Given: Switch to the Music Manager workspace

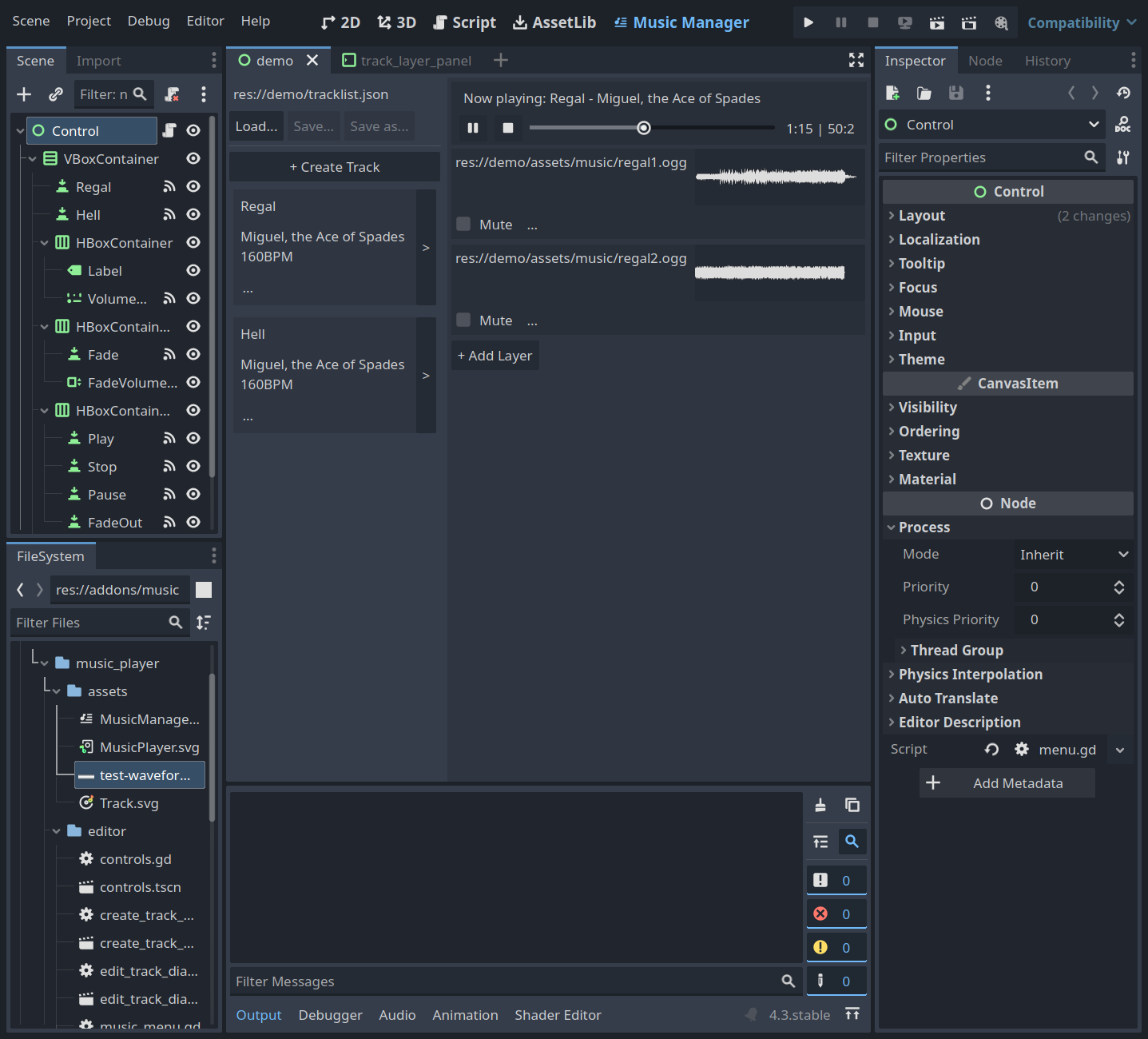Looking at the screenshot, I should coord(681,22).
